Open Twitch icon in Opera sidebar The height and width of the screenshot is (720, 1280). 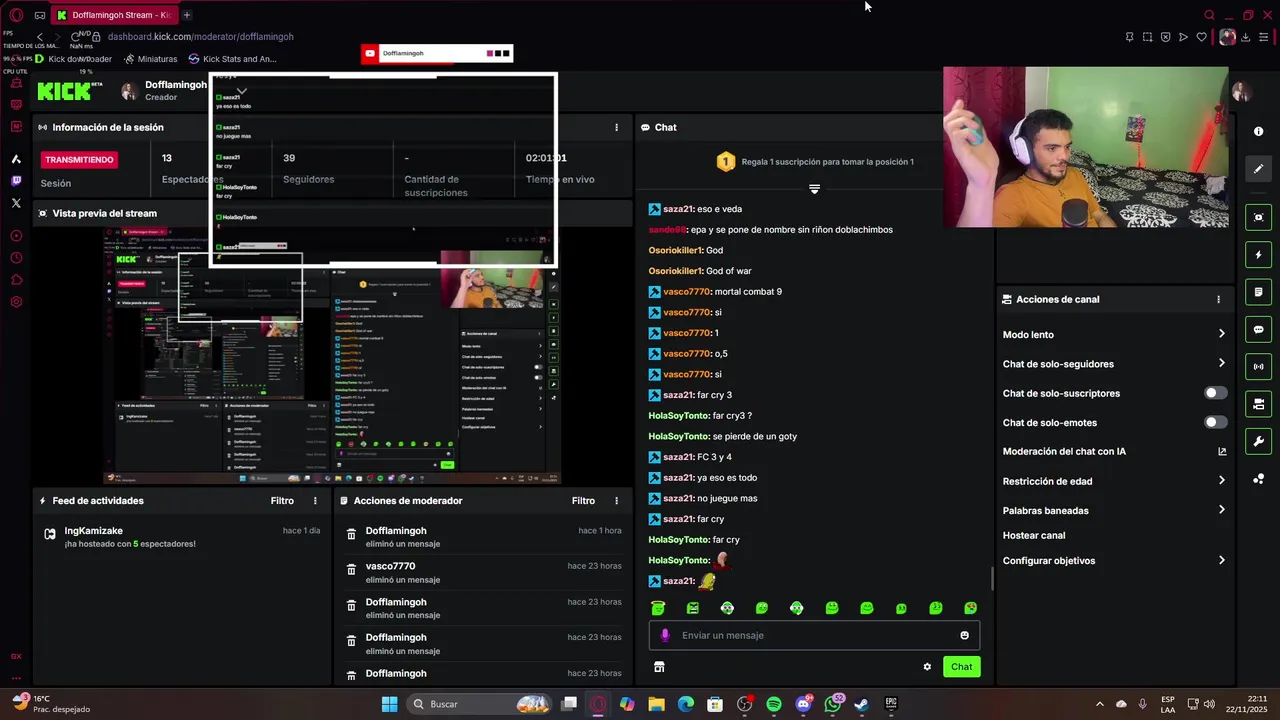tap(16, 181)
